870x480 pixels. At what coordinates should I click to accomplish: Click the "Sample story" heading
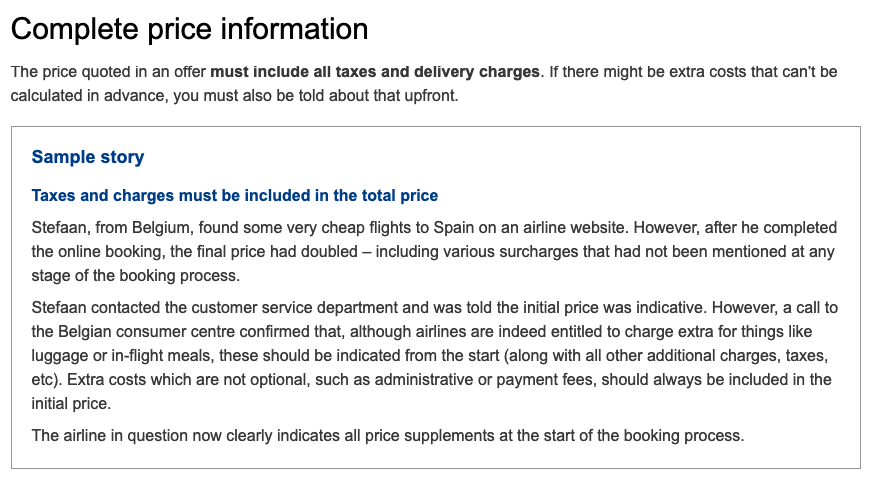[x=88, y=157]
